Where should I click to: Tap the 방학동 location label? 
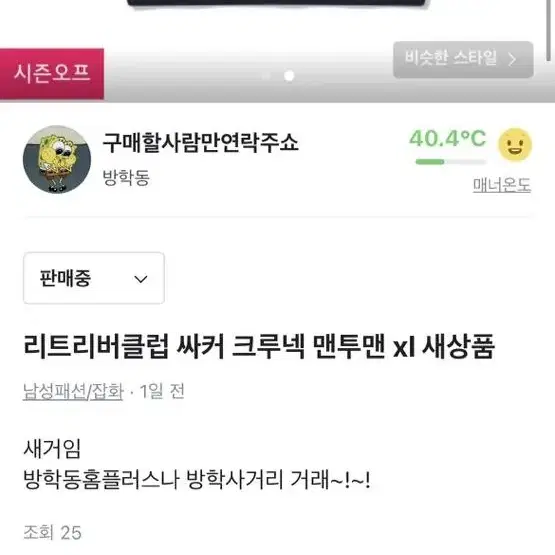[126, 177]
